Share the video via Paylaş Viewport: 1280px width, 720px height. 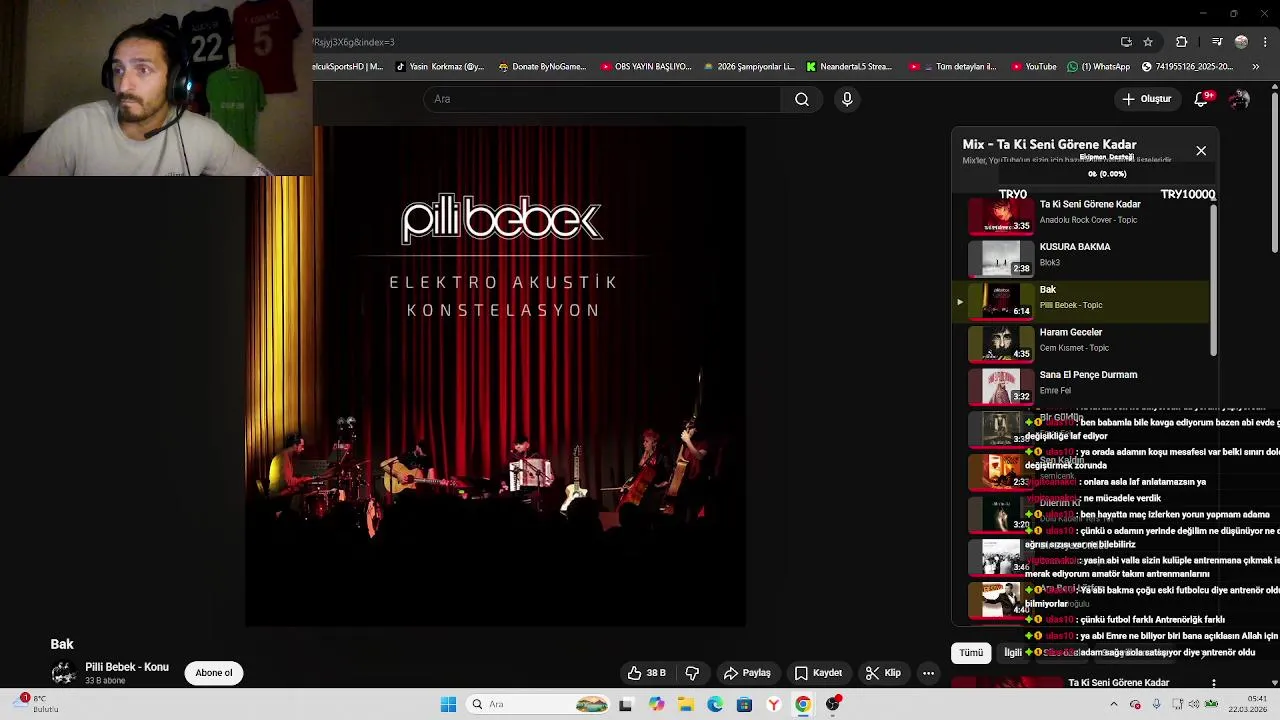747,673
